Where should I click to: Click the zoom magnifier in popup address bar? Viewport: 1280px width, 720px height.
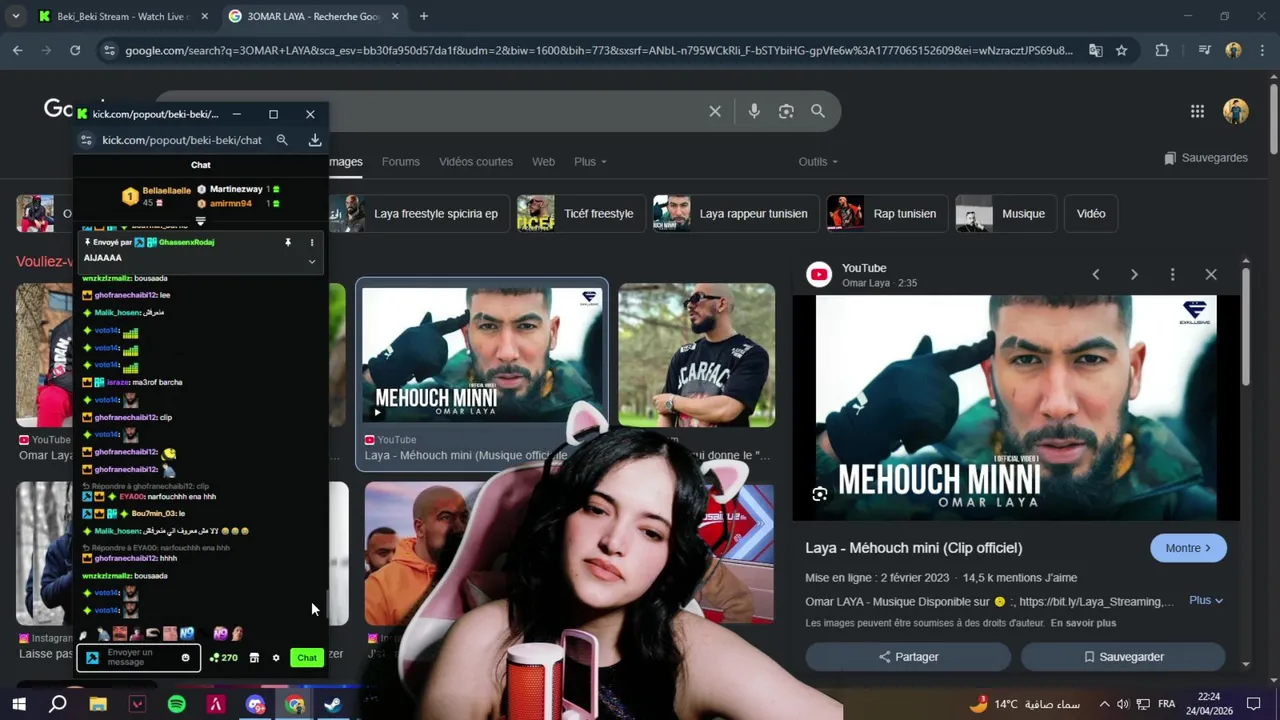point(282,141)
